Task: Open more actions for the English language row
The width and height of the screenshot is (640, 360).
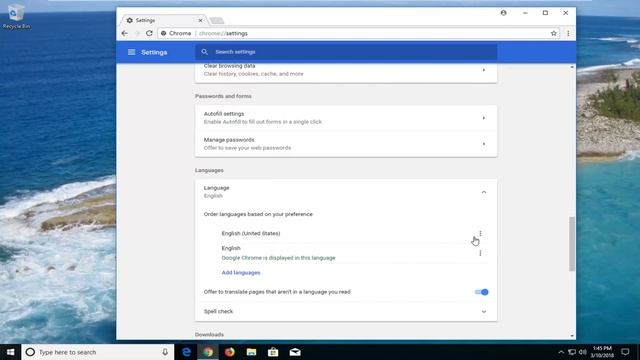Action: [x=480, y=253]
